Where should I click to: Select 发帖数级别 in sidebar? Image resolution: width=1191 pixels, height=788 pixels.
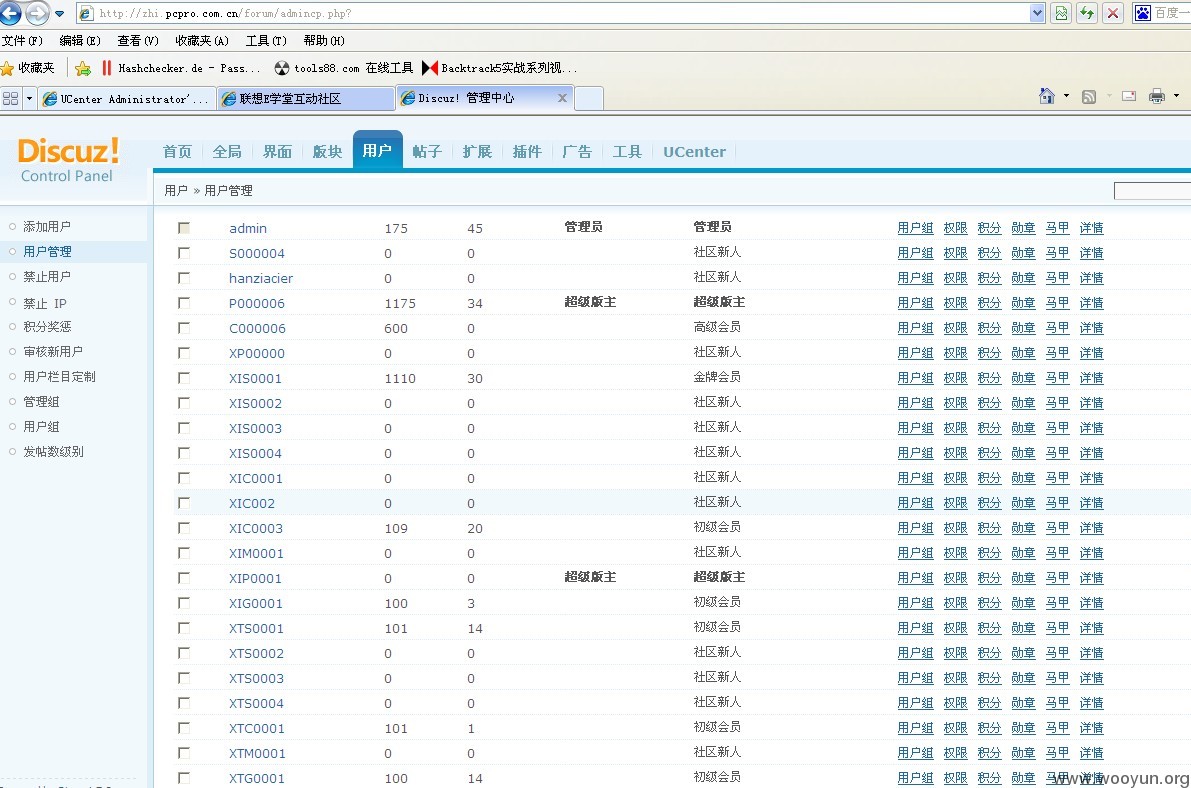pyautogui.click(x=53, y=451)
